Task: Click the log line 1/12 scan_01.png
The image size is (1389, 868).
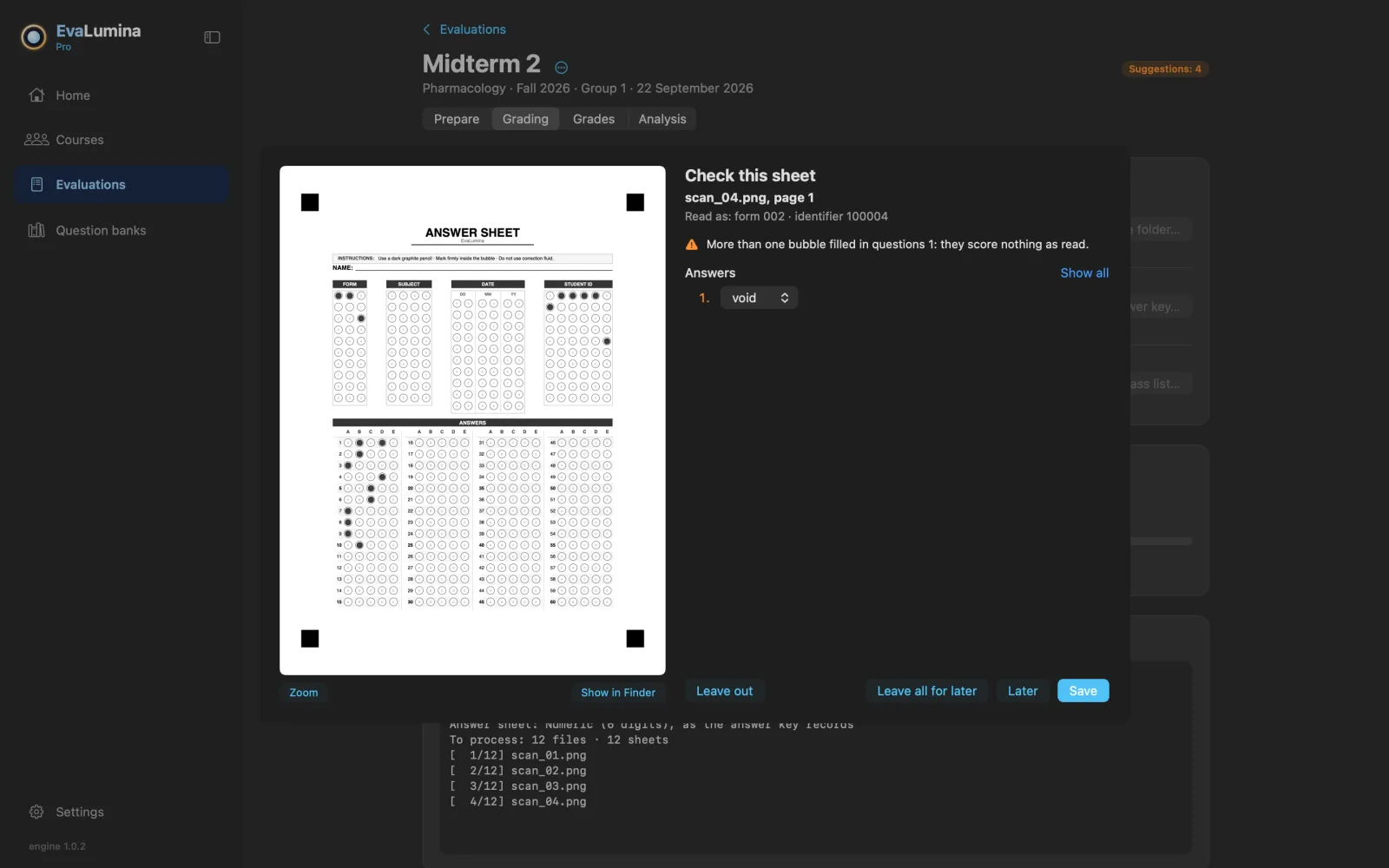Action: tap(518, 755)
